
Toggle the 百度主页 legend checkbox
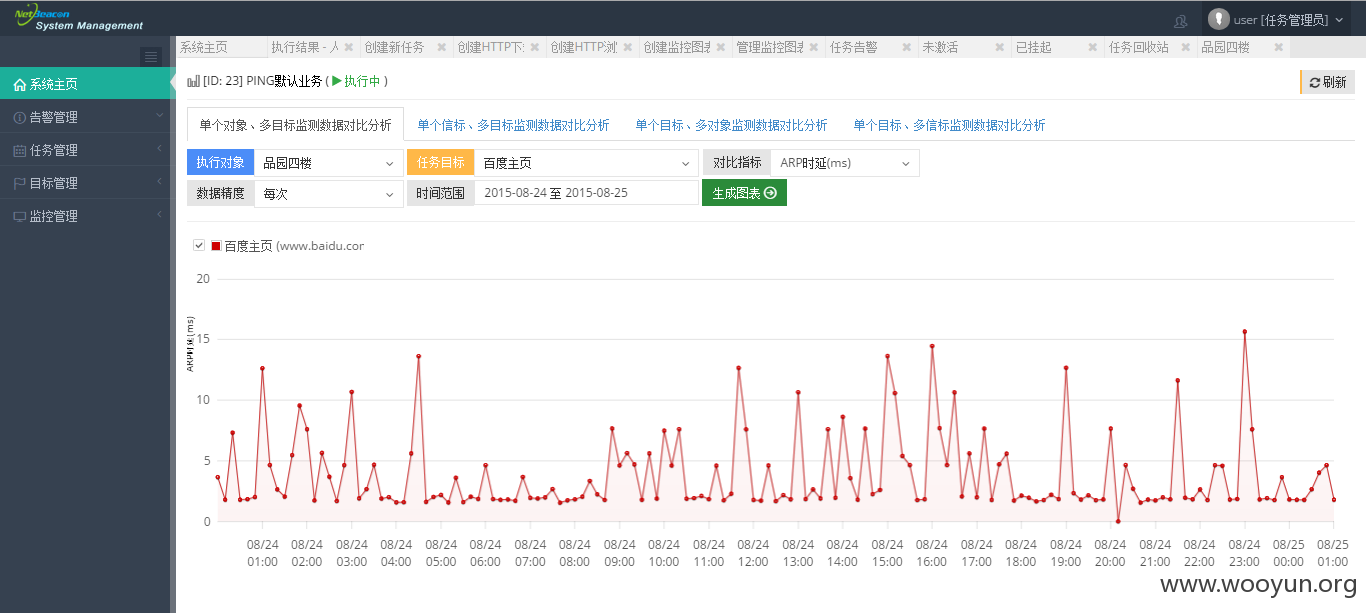coord(199,245)
